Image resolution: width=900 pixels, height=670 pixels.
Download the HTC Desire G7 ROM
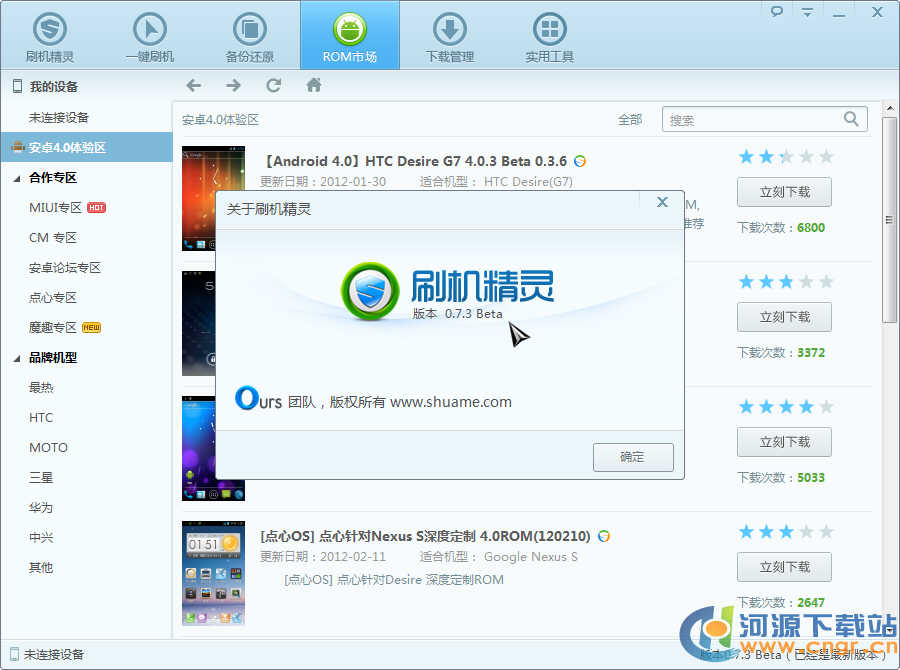click(784, 192)
